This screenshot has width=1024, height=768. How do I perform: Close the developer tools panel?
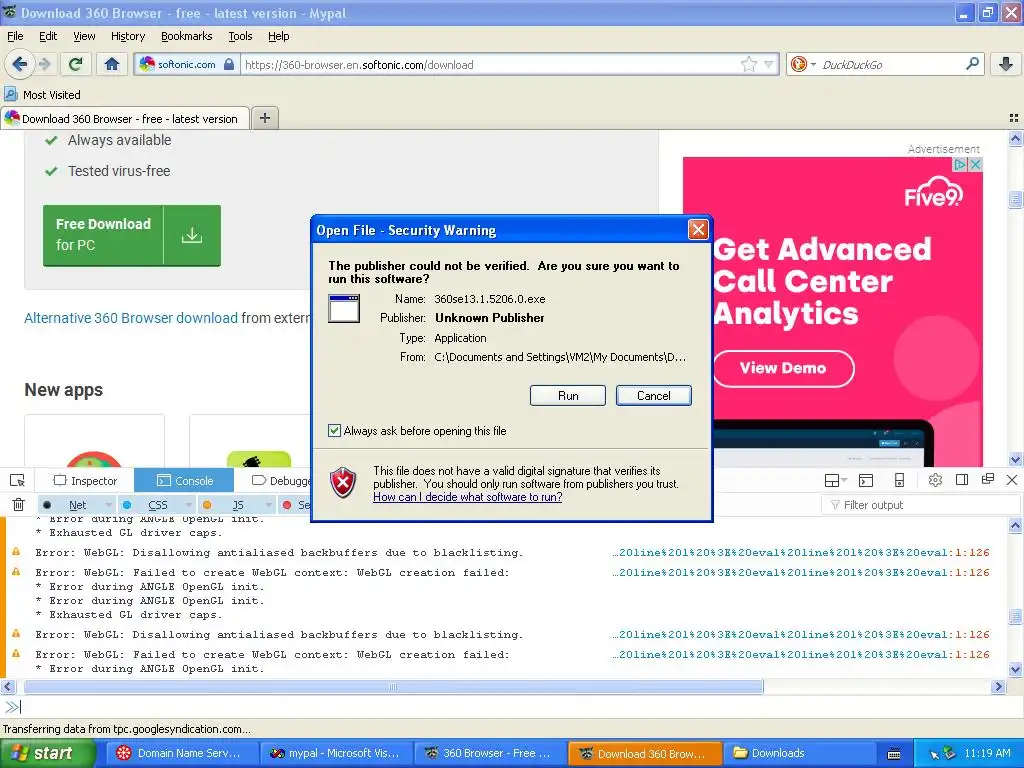point(1012,480)
